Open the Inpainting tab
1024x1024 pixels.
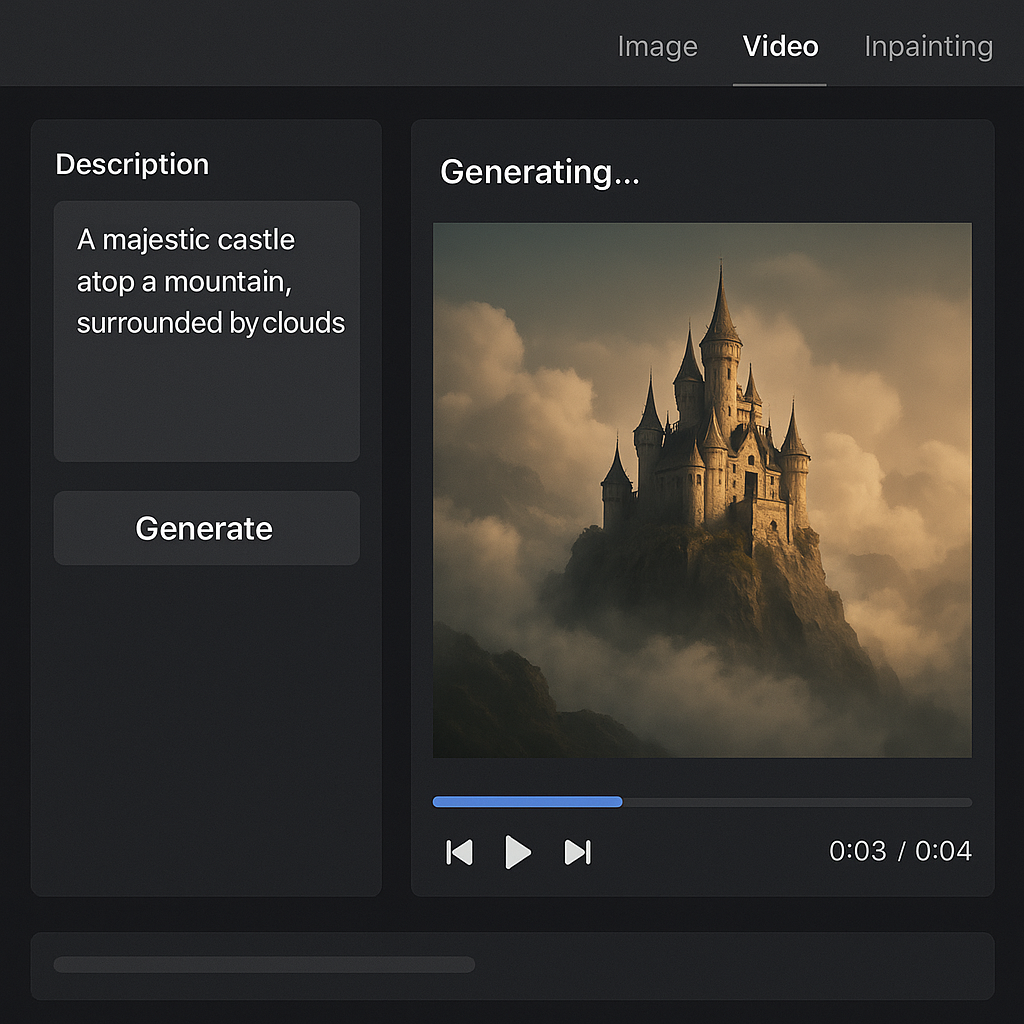point(928,46)
